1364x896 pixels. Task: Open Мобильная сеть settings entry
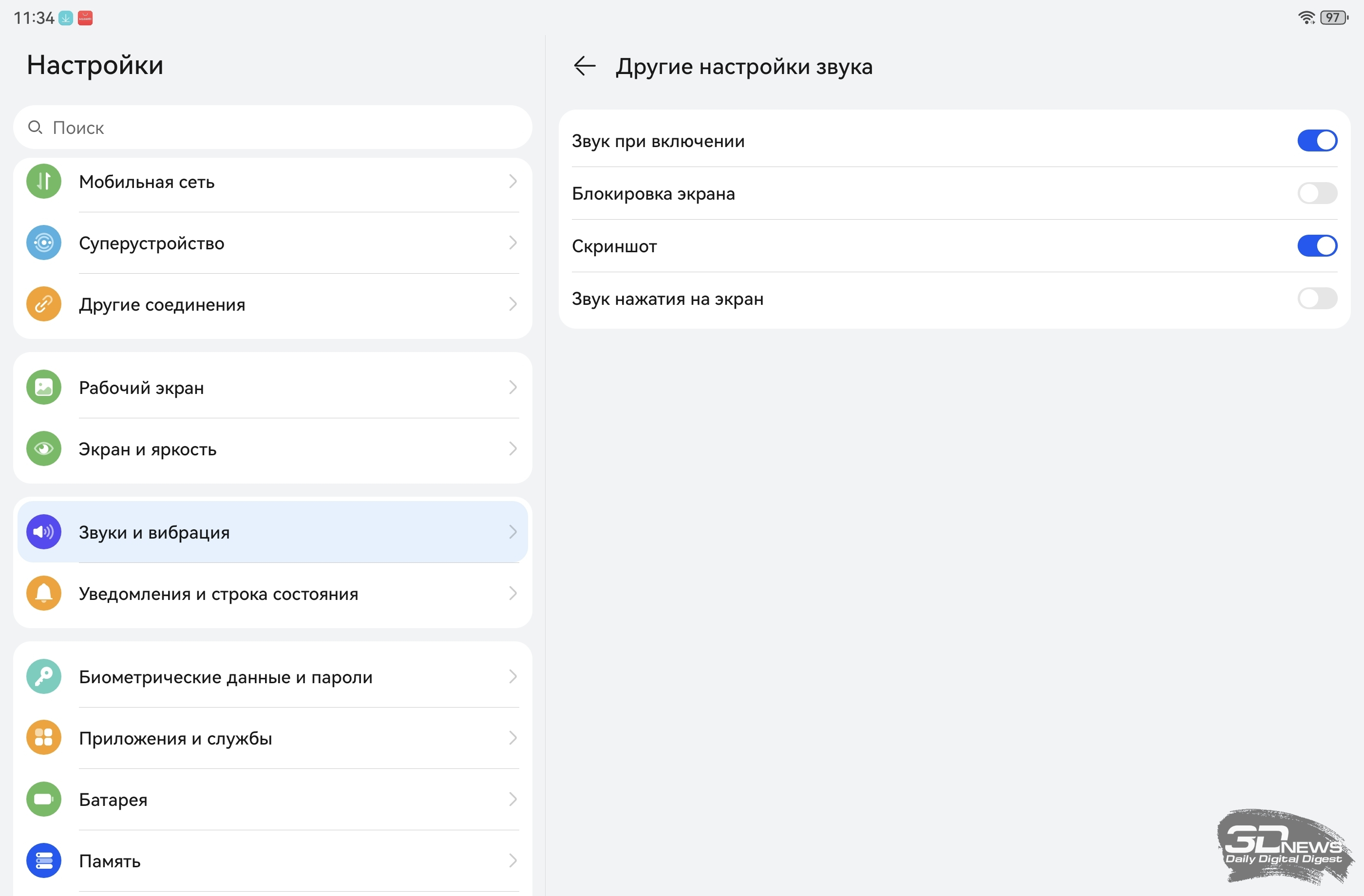coord(146,182)
